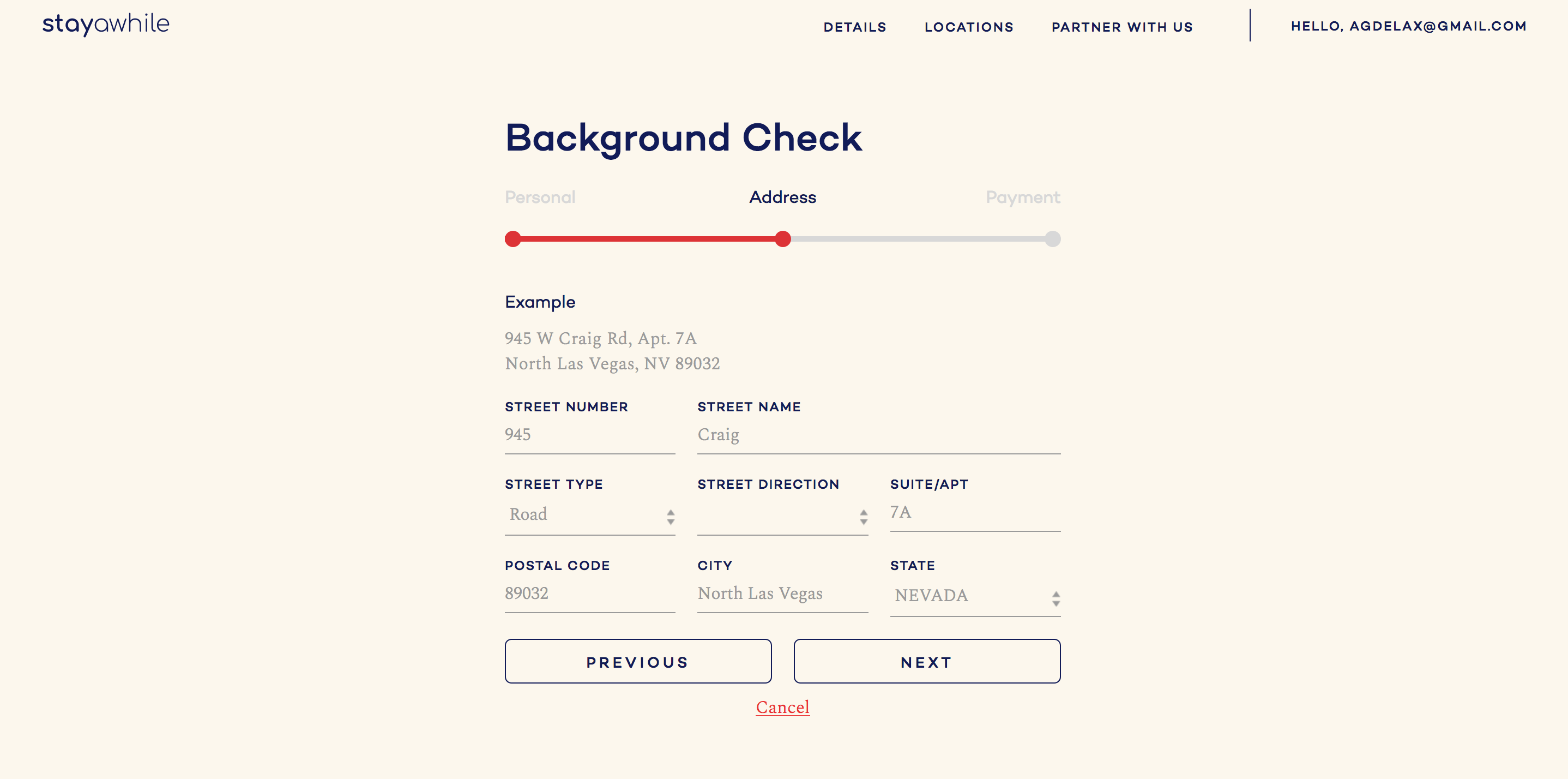
Task: Switch to the Personal step
Action: coord(540,197)
